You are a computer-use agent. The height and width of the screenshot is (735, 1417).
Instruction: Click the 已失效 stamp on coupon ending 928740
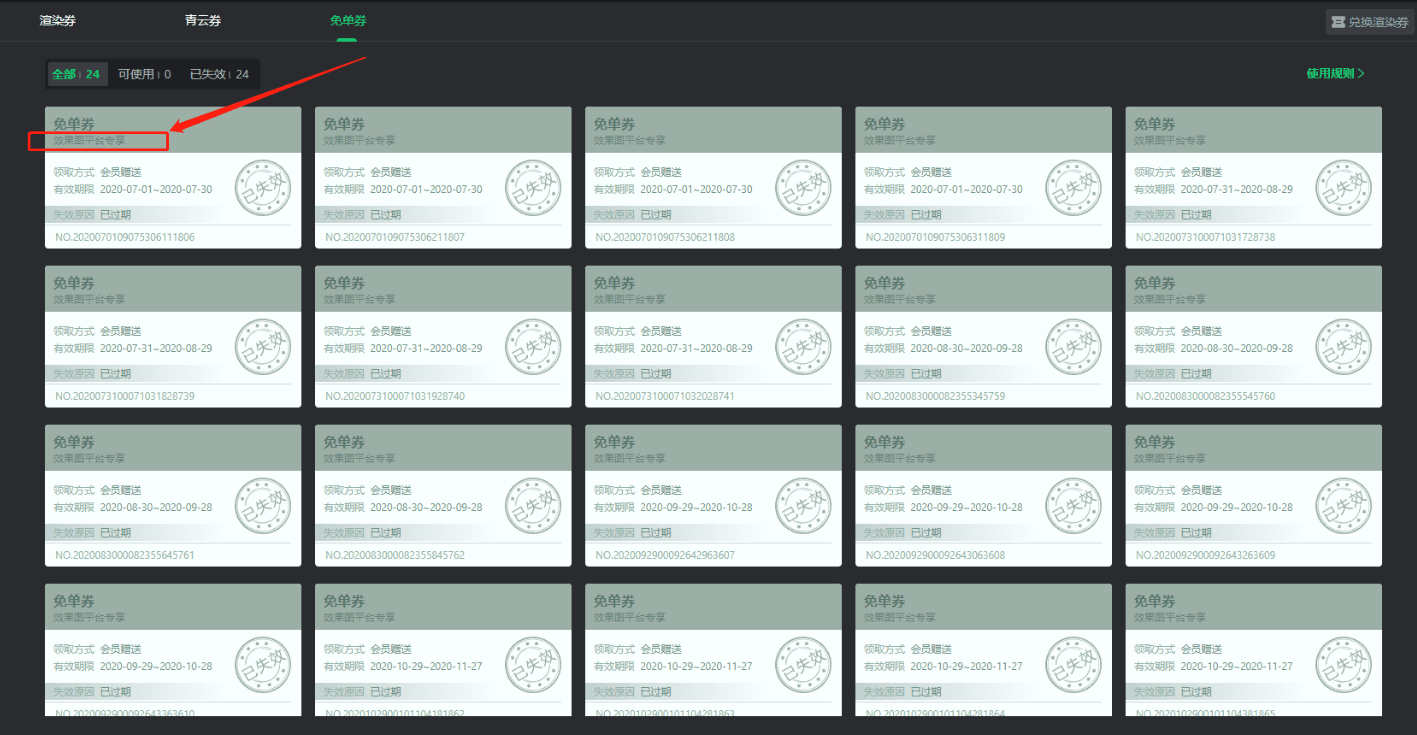[x=533, y=347]
